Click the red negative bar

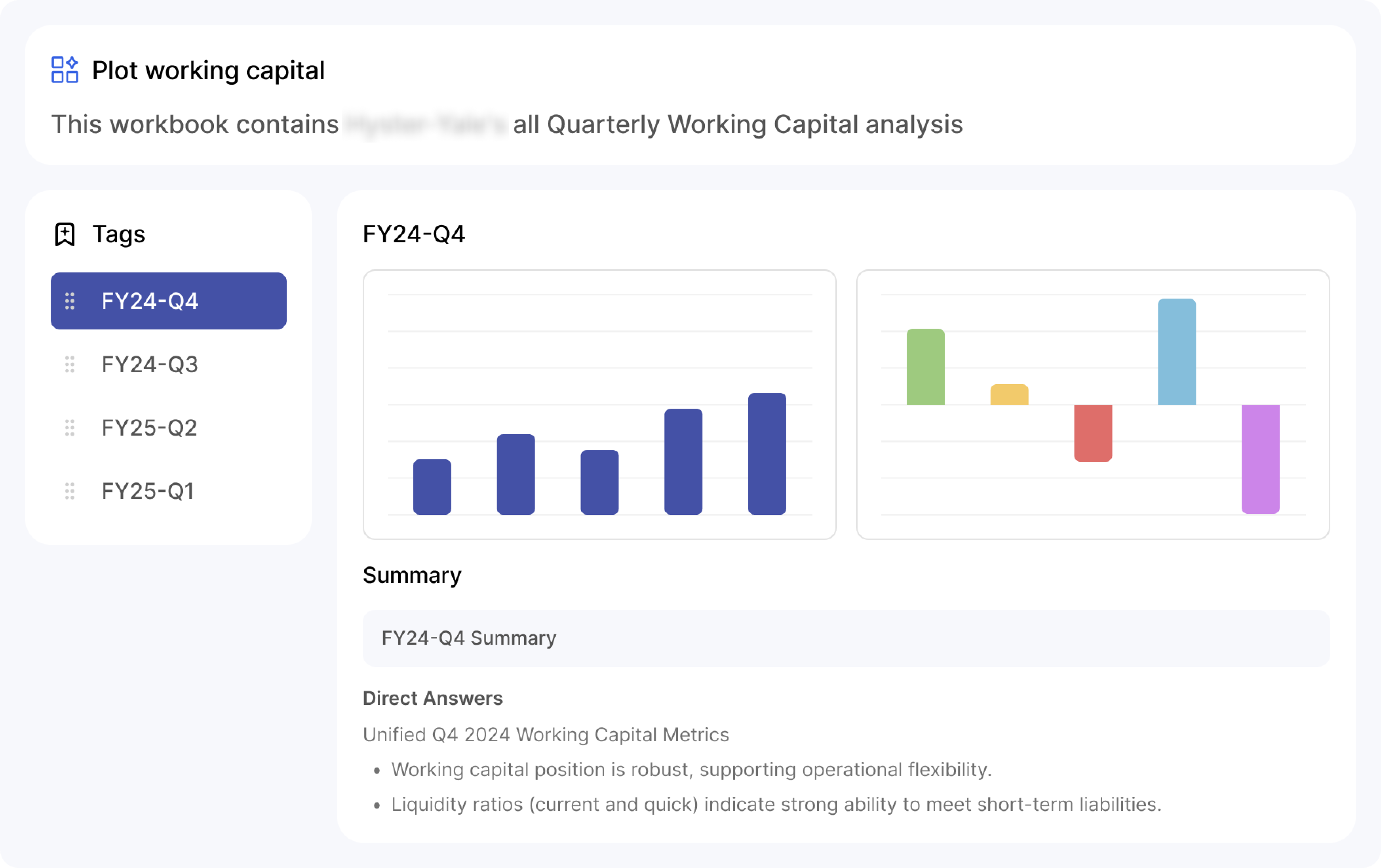1092,432
